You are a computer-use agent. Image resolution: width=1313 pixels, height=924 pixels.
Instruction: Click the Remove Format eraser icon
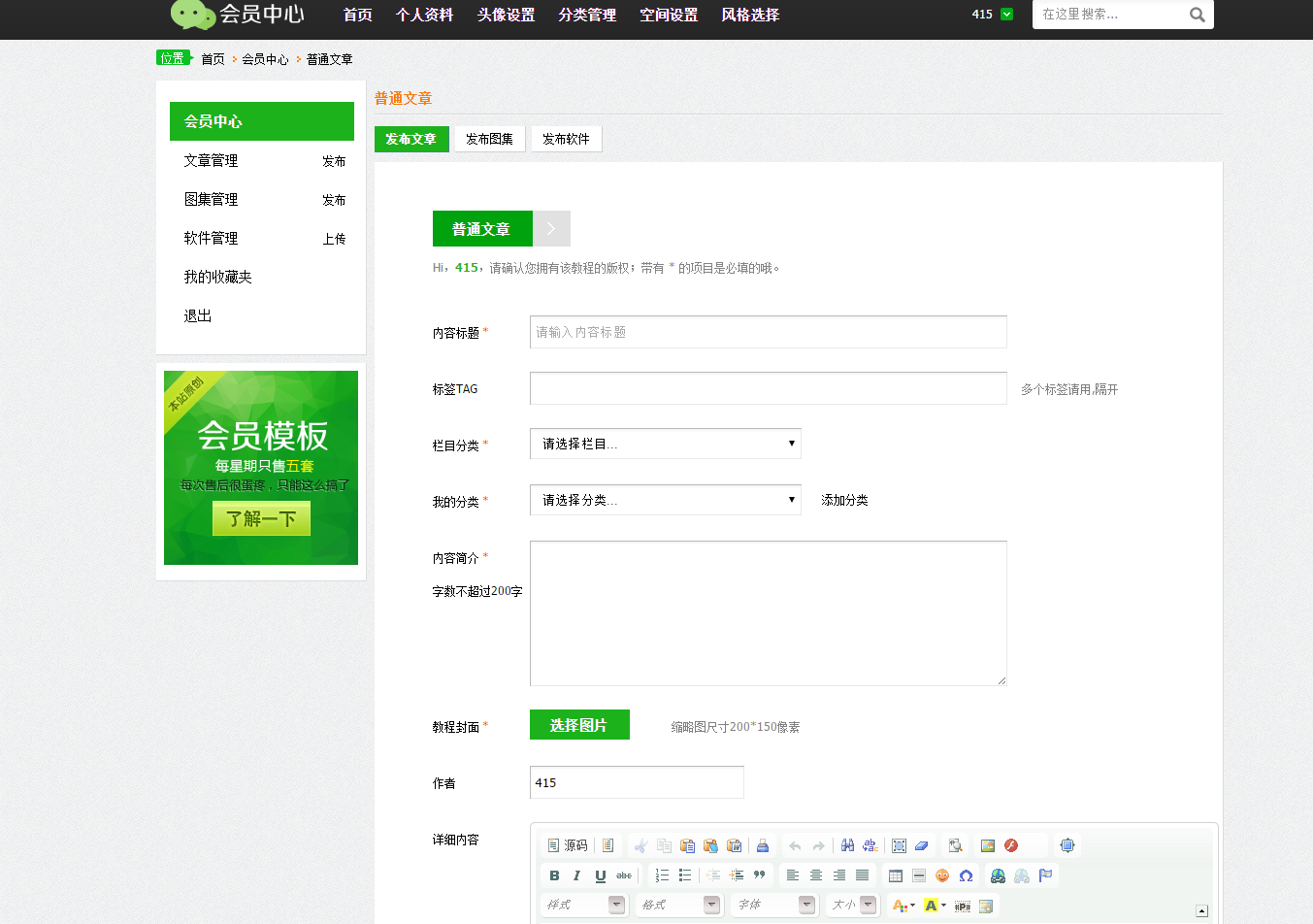(x=922, y=845)
